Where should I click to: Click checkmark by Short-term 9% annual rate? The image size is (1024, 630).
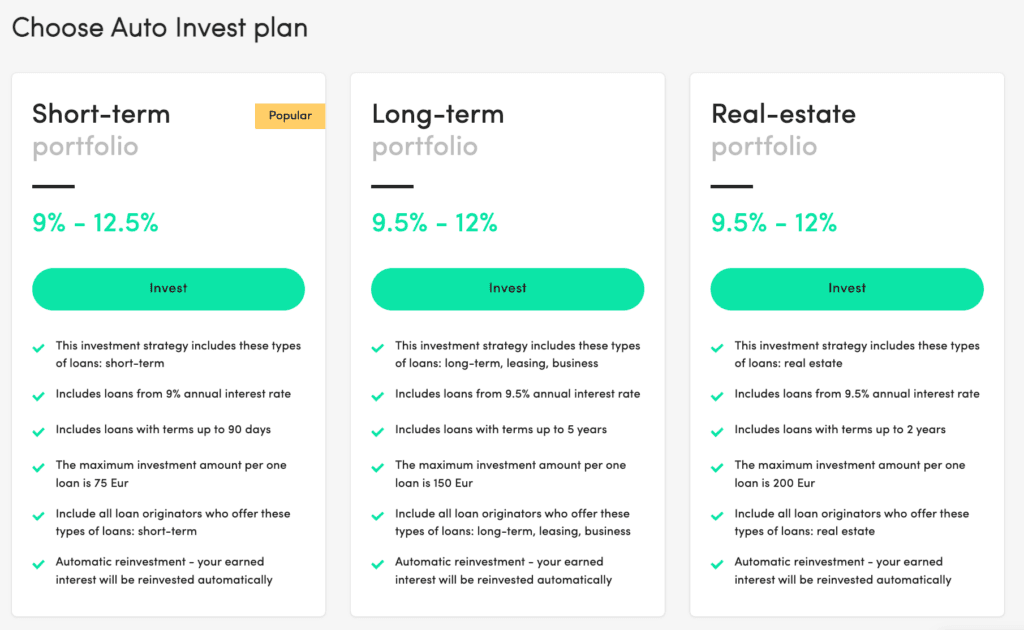coord(38,396)
